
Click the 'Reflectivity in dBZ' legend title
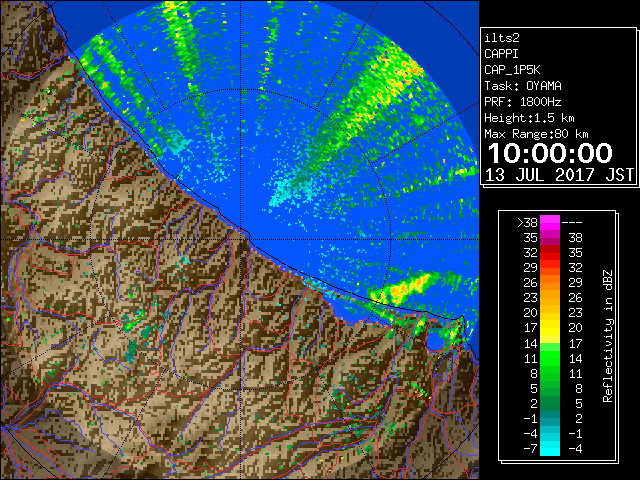click(608, 336)
